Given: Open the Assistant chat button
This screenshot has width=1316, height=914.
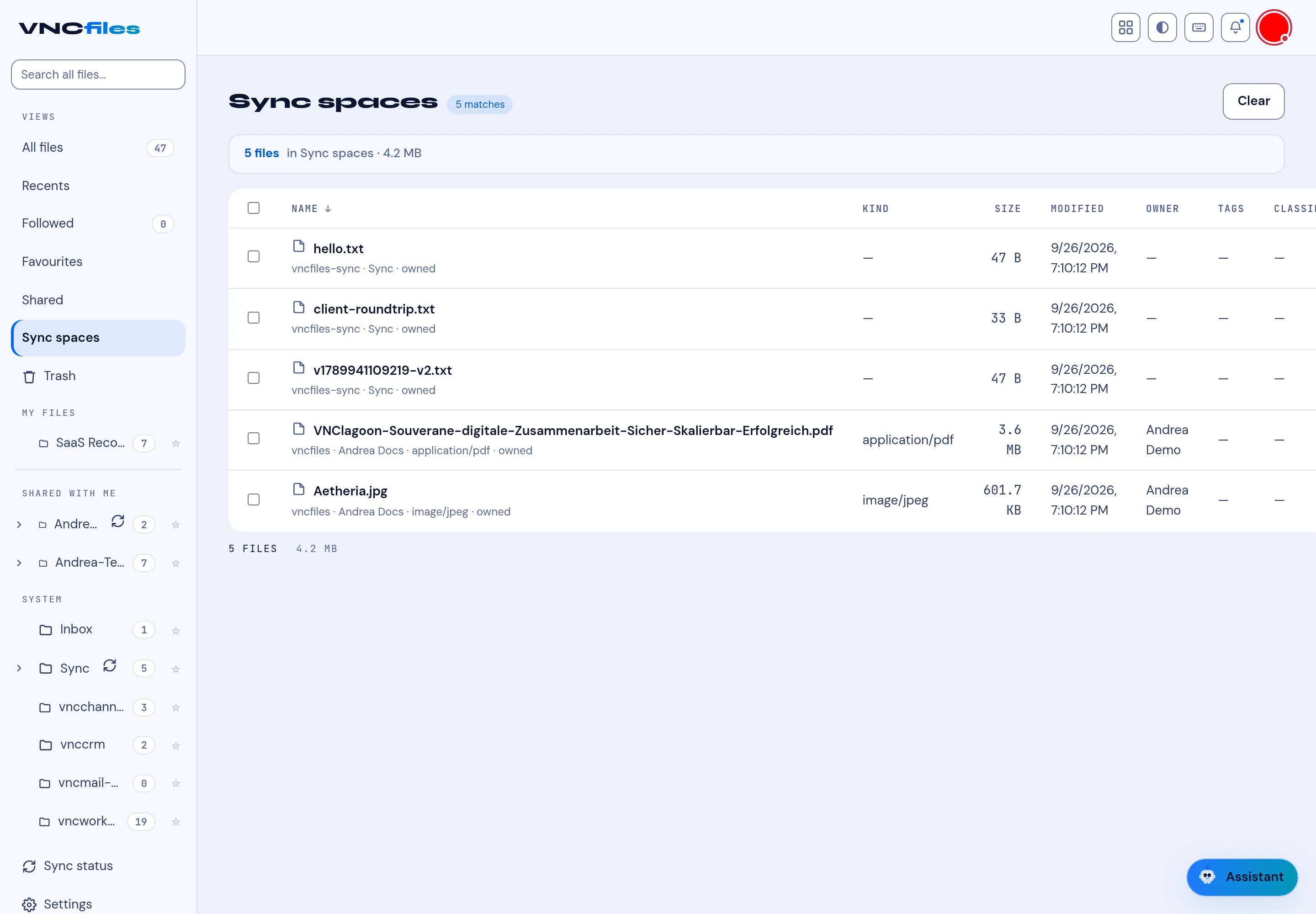Looking at the screenshot, I should [x=1242, y=877].
